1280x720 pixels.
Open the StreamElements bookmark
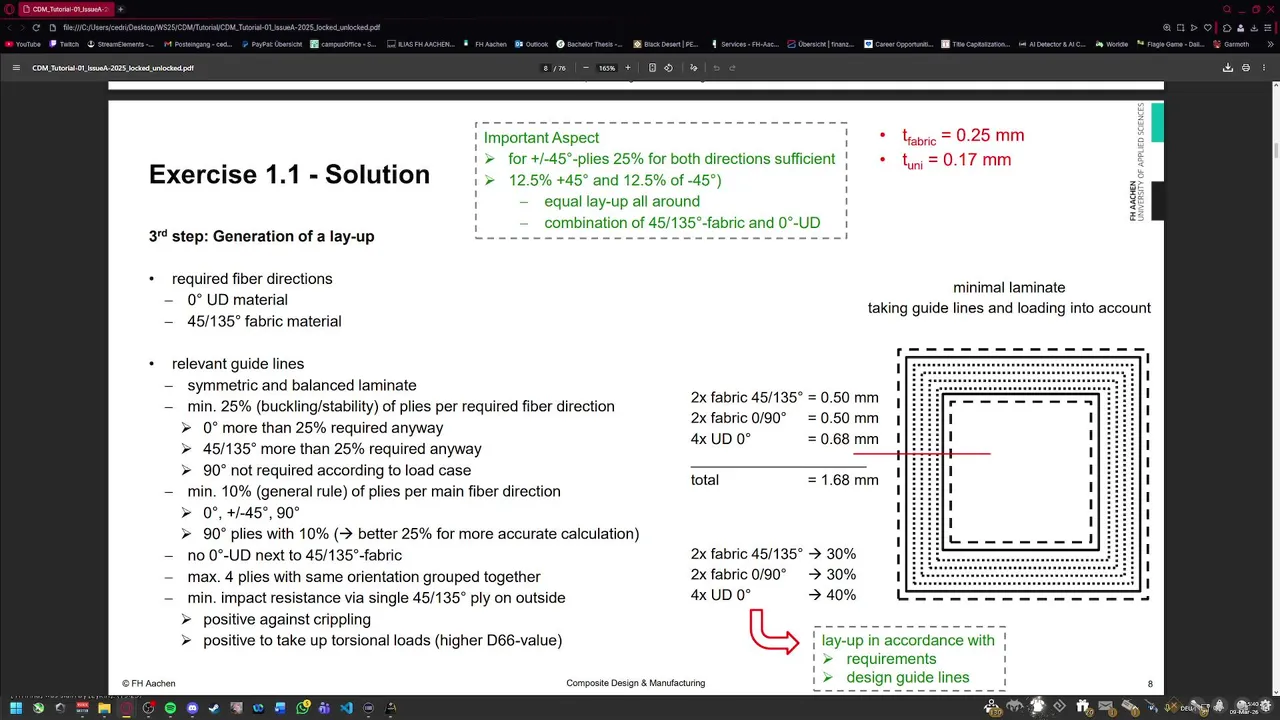pyautogui.click(x=121, y=44)
